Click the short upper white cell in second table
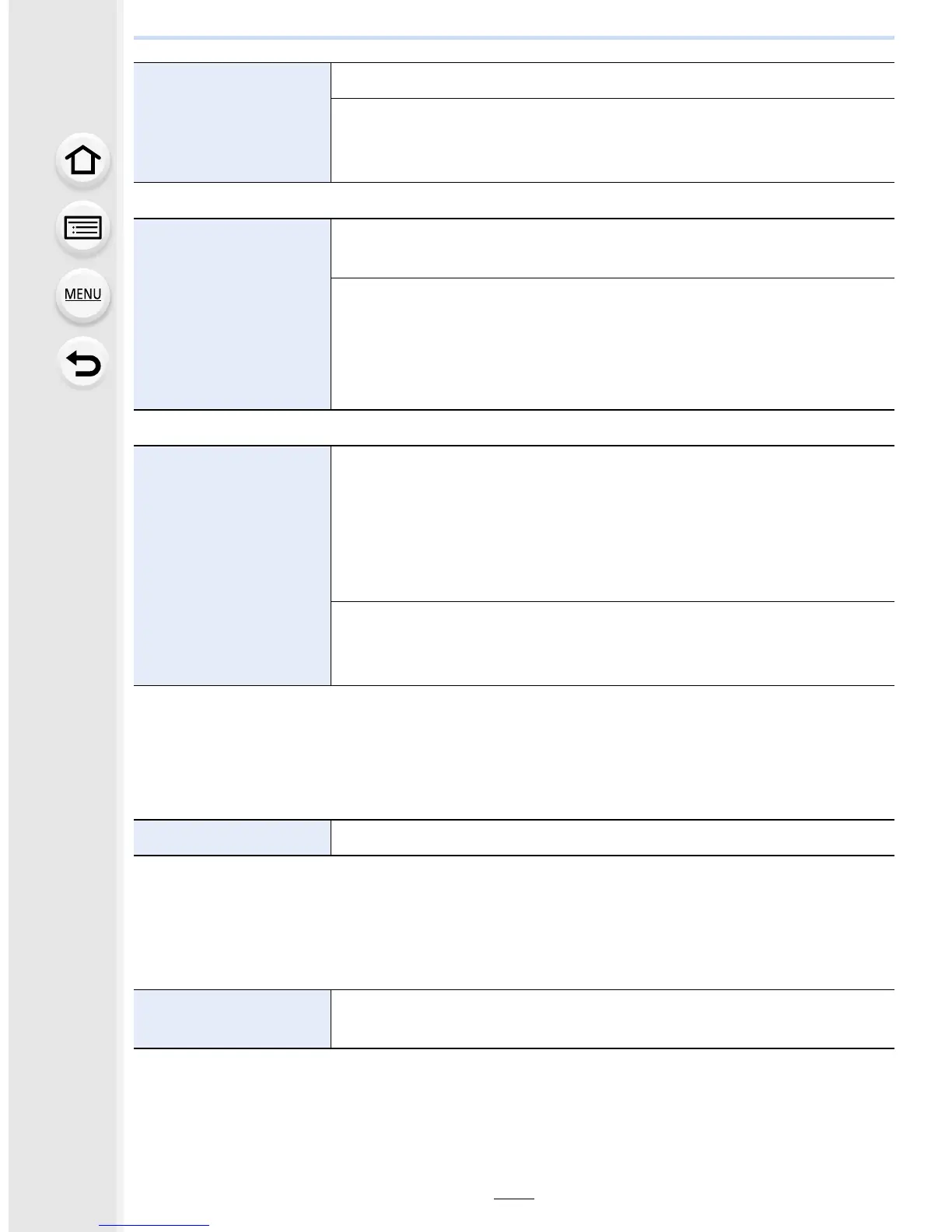The image size is (952, 1232). pyautogui.click(x=612, y=248)
